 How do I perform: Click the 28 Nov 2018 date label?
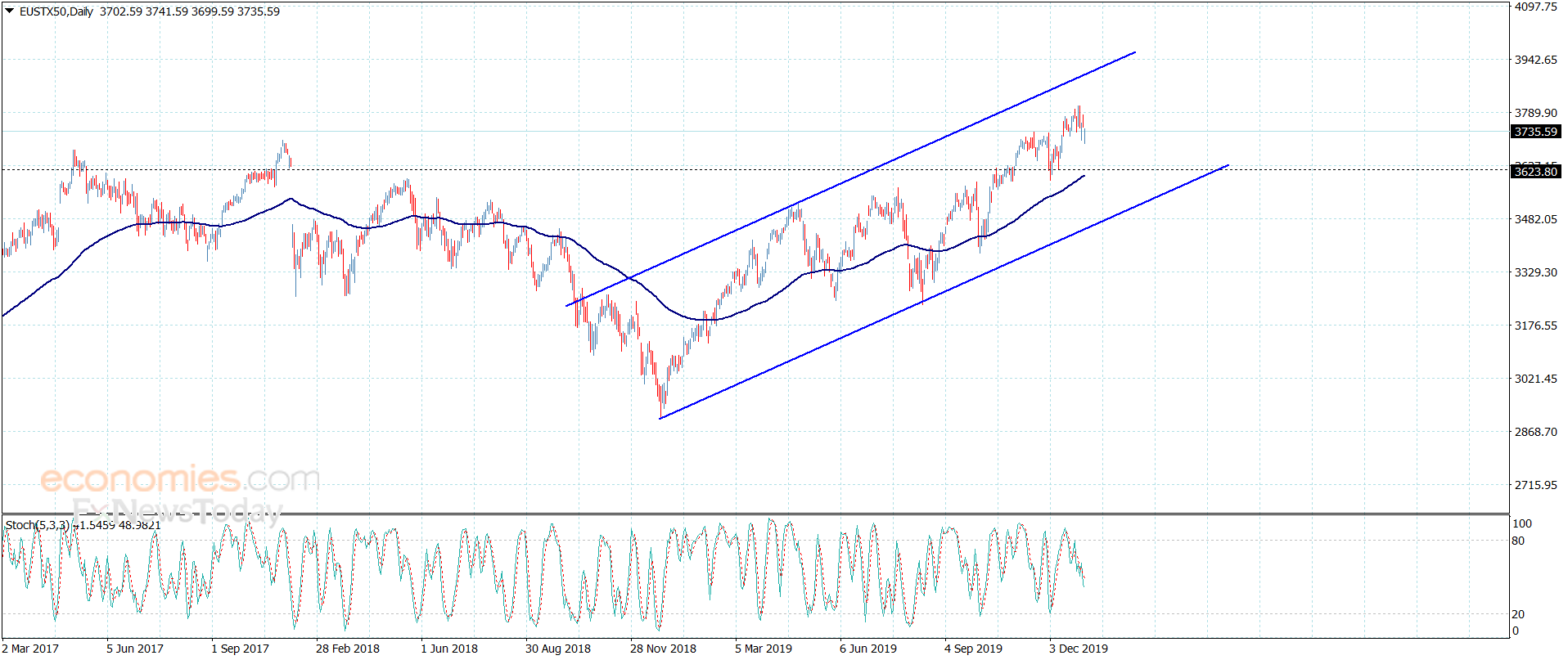(663, 649)
